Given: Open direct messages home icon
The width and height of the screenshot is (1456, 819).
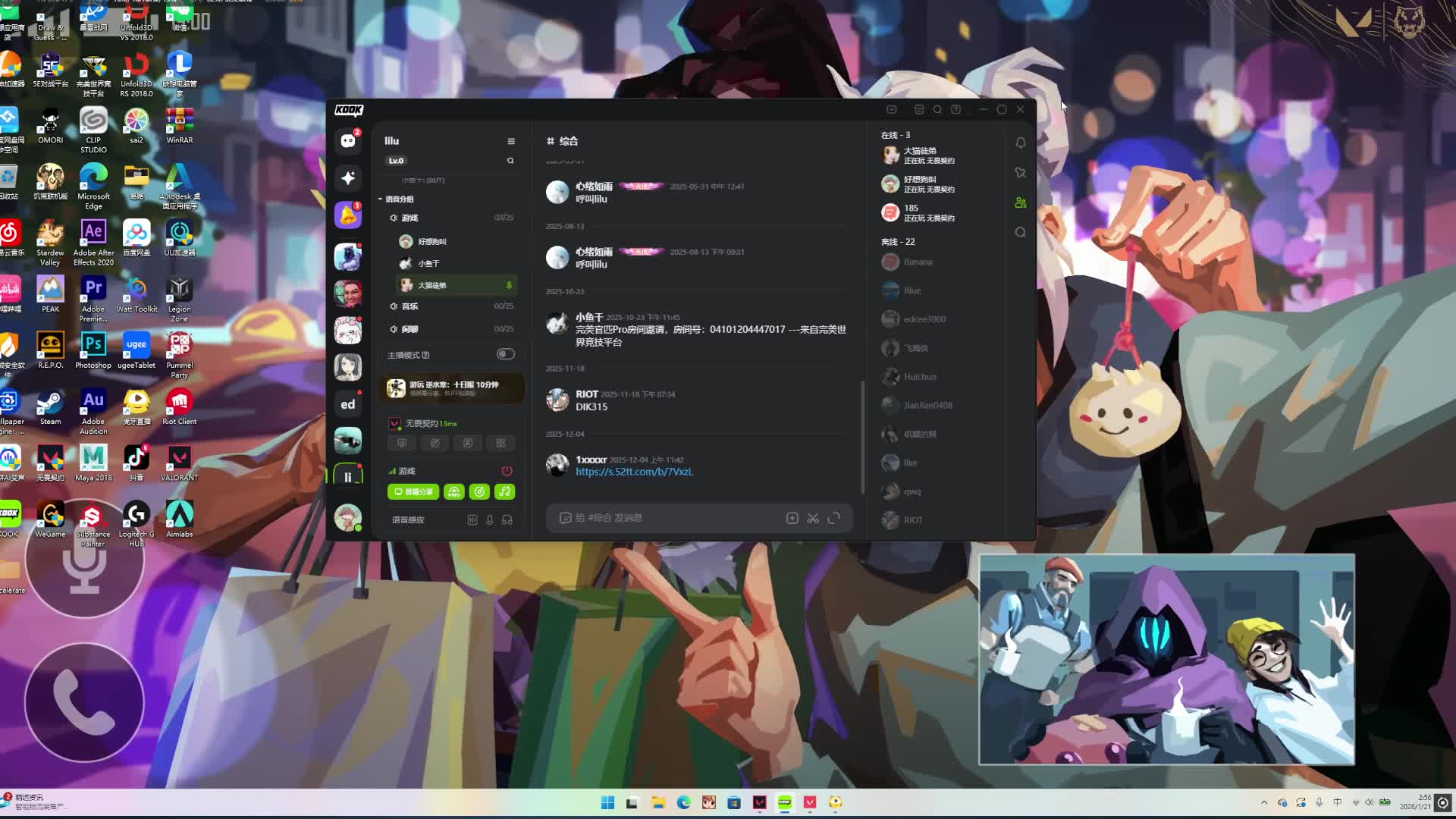Looking at the screenshot, I should 348,141.
